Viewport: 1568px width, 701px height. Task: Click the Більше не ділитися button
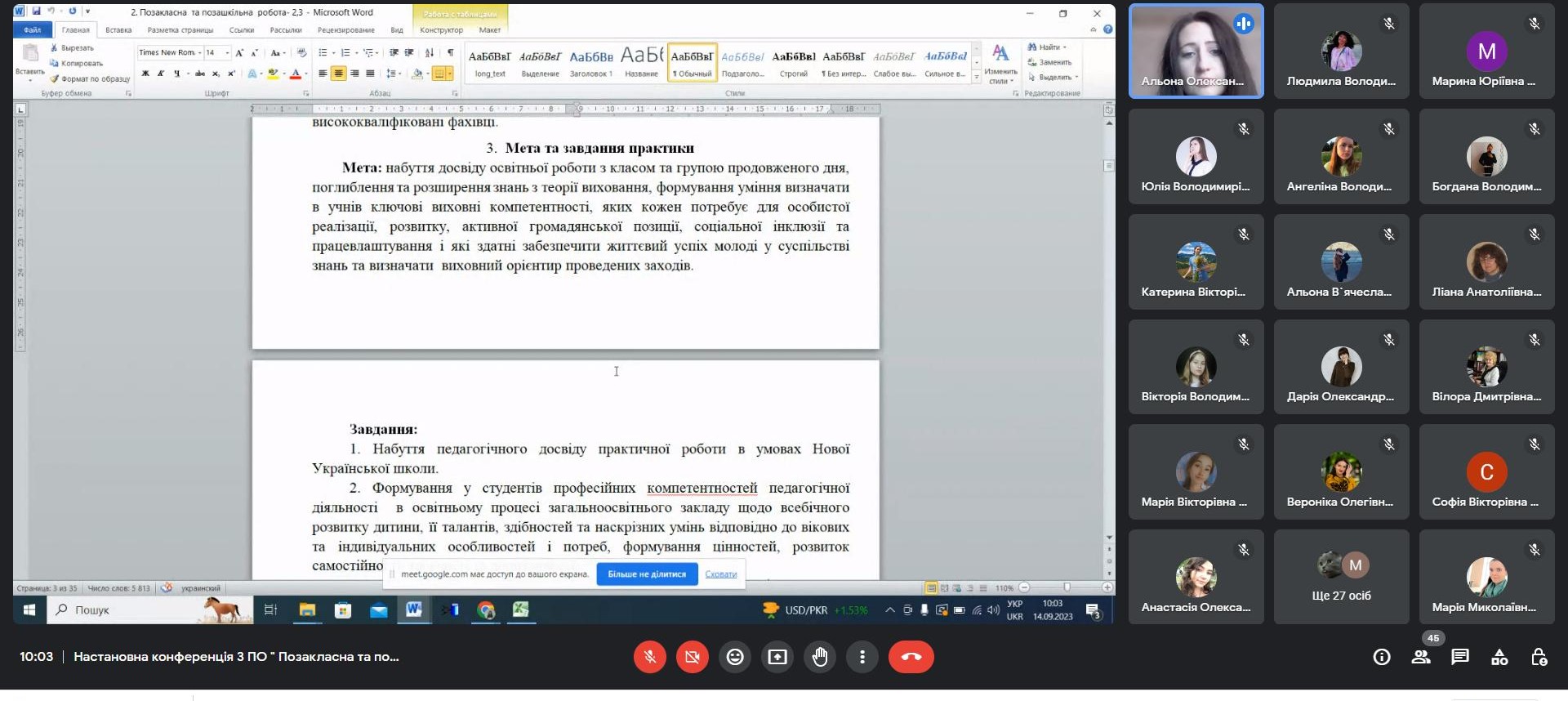(x=647, y=574)
